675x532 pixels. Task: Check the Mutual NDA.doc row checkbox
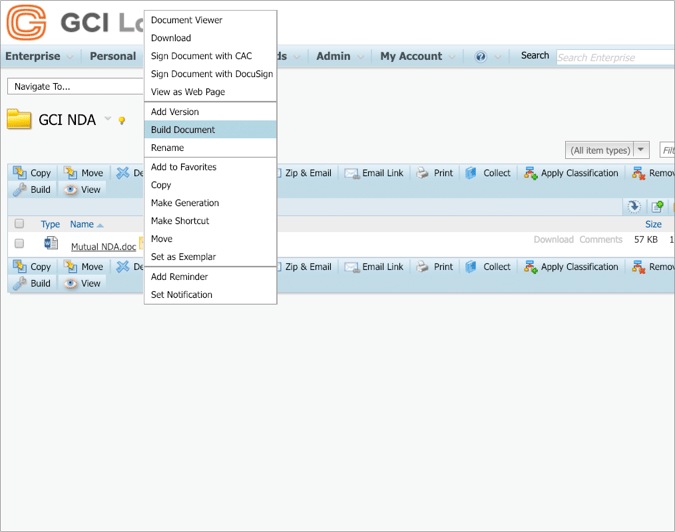click(19, 243)
